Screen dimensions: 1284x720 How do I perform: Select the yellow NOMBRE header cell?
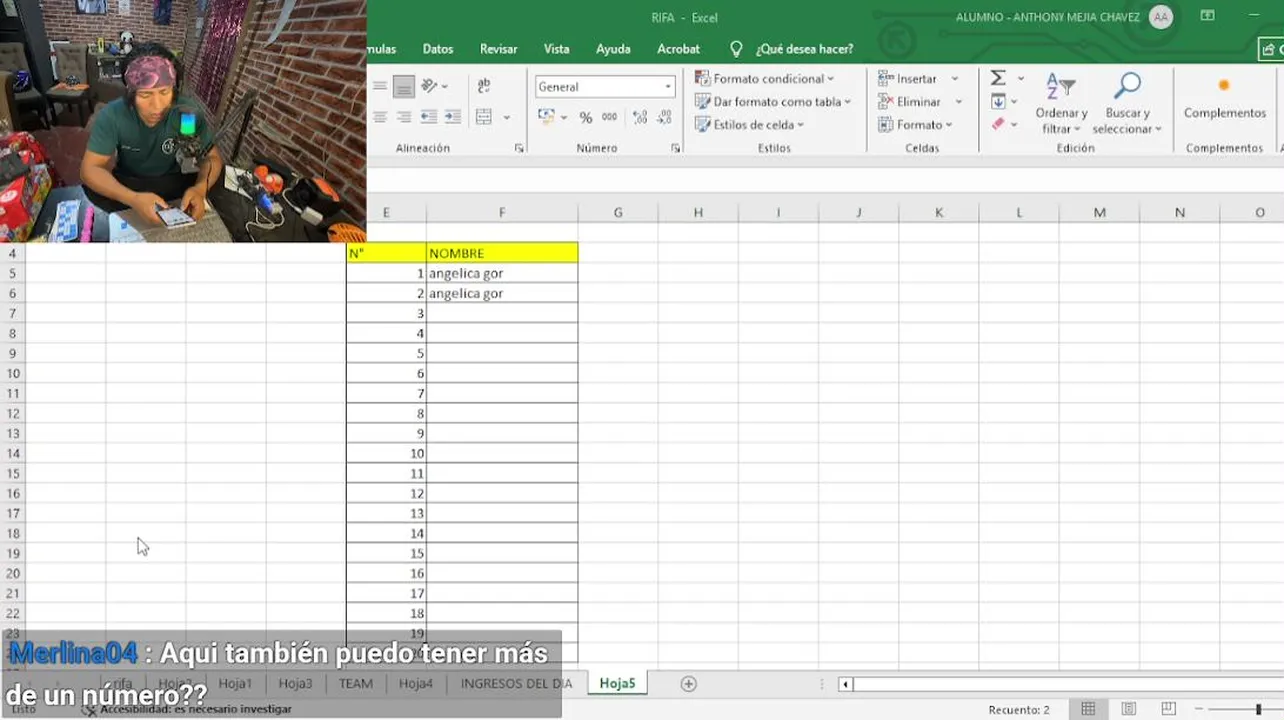pyautogui.click(x=502, y=253)
